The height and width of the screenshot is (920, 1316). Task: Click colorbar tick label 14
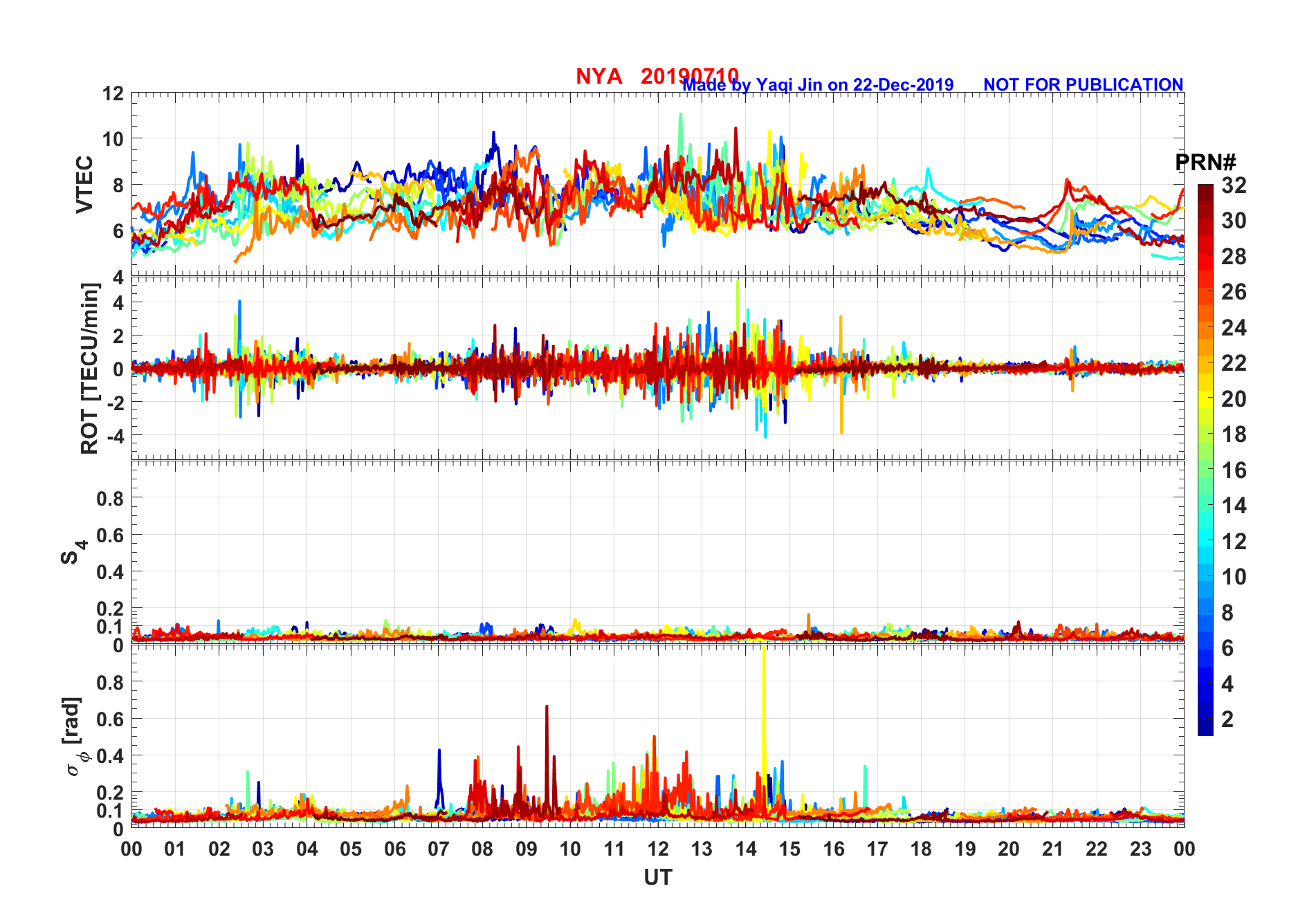click(x=1234, y=506)
